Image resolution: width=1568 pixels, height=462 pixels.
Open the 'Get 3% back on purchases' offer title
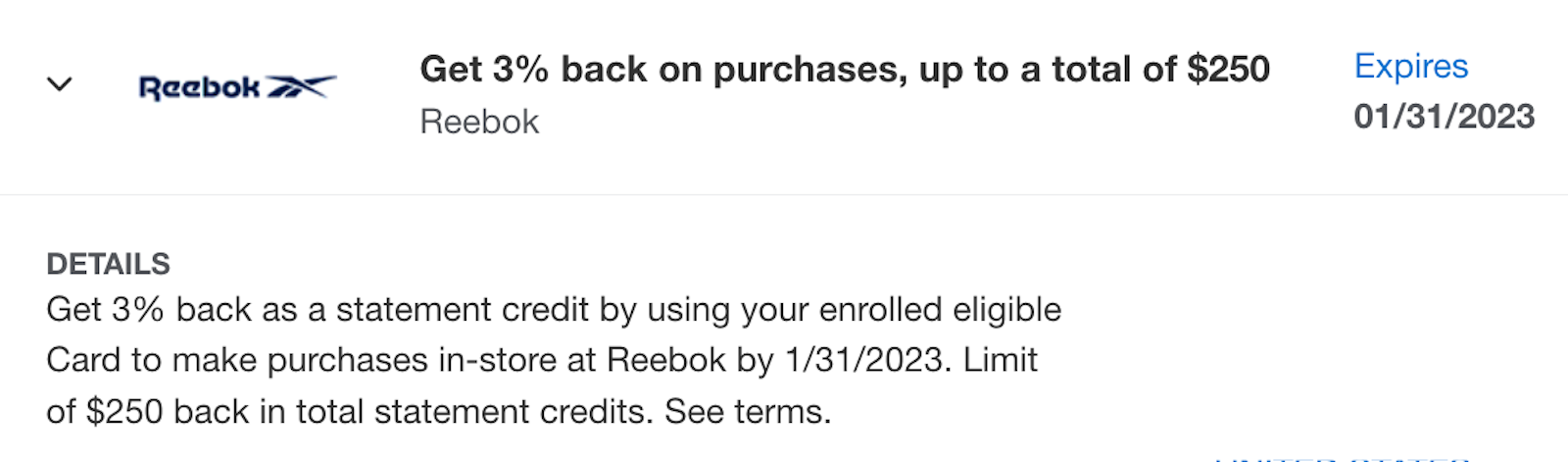(845, 70)
